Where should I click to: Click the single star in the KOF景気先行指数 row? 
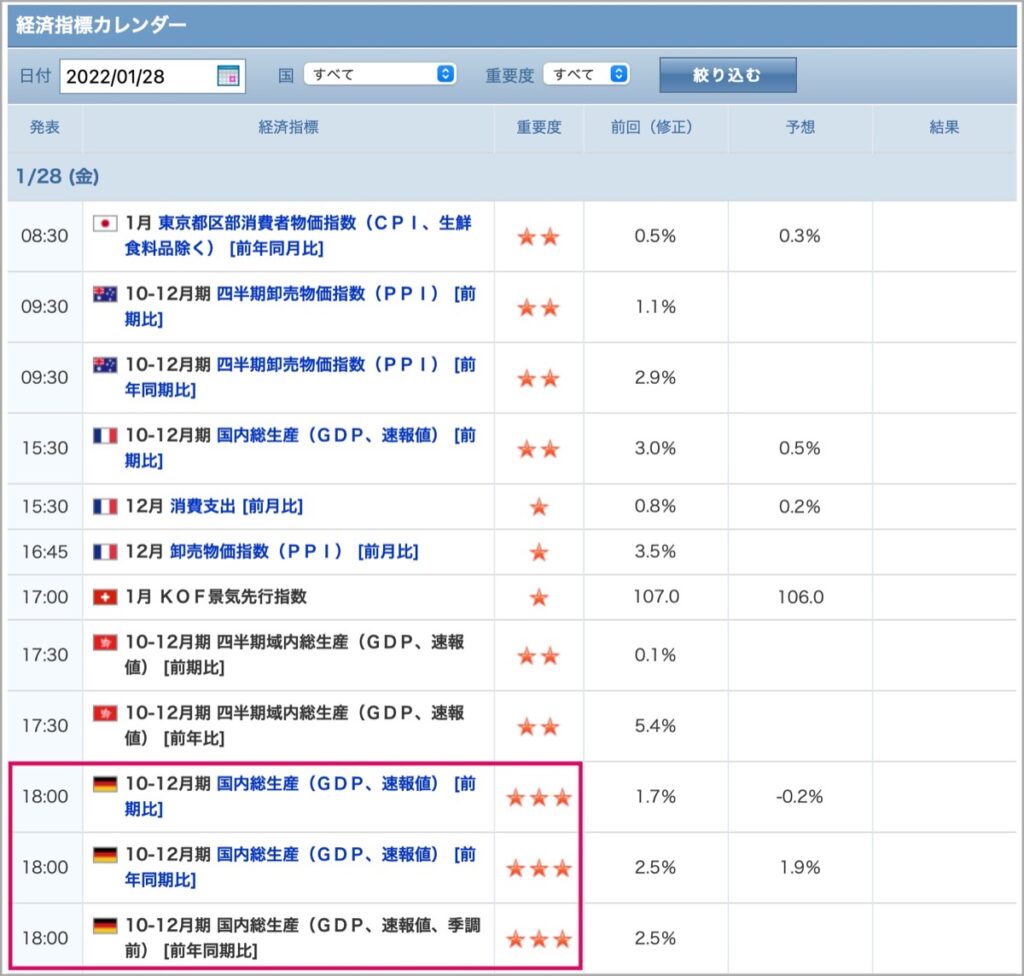539,597
